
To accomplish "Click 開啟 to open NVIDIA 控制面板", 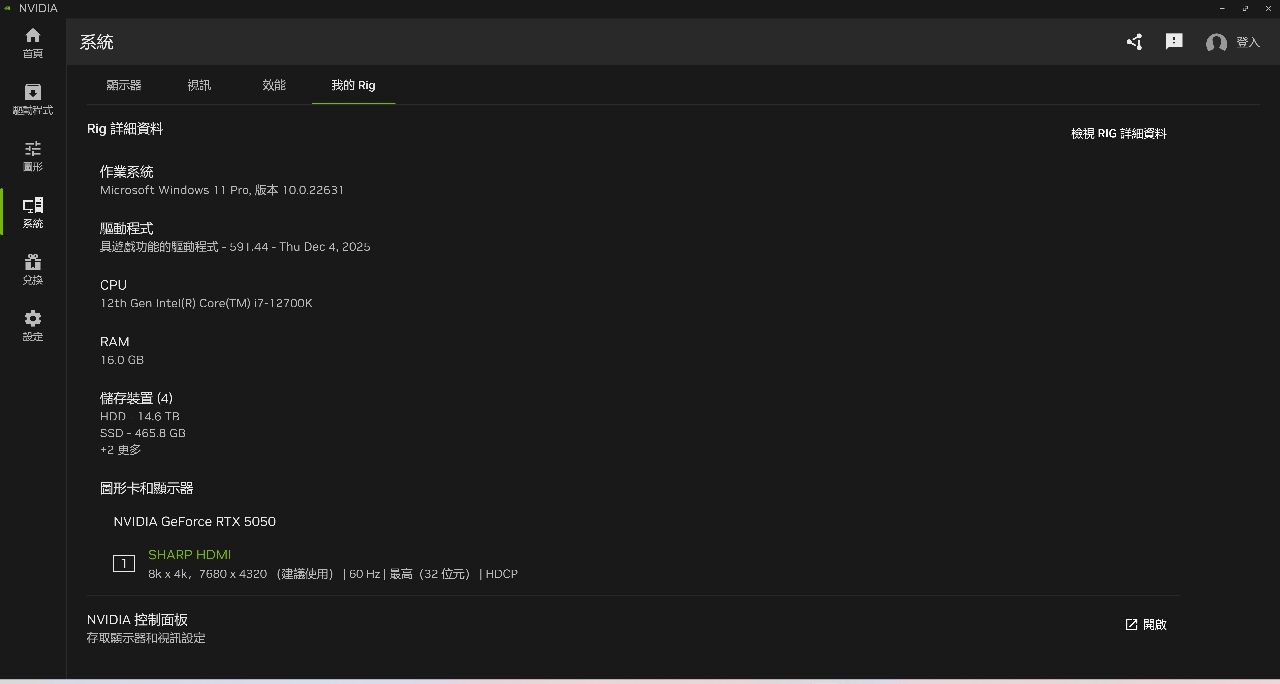I will [x=1146, y=624].
